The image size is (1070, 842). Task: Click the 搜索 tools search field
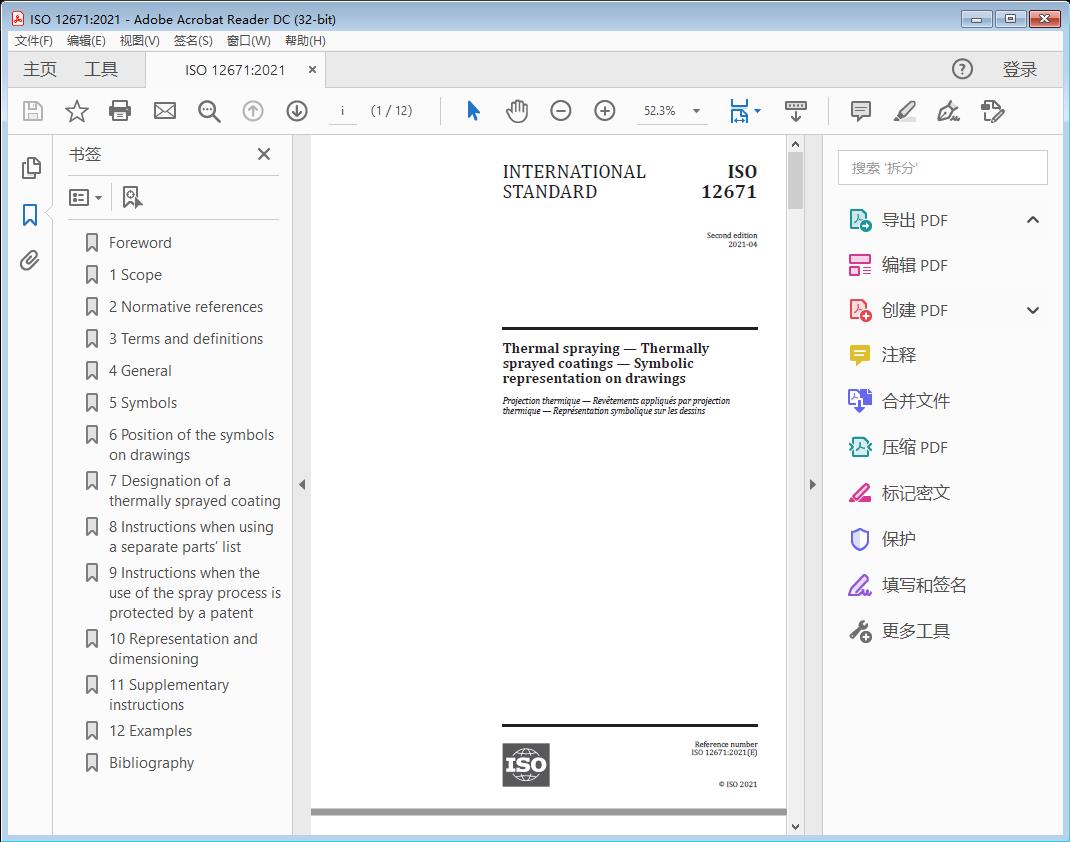click(x=942, y=168)
